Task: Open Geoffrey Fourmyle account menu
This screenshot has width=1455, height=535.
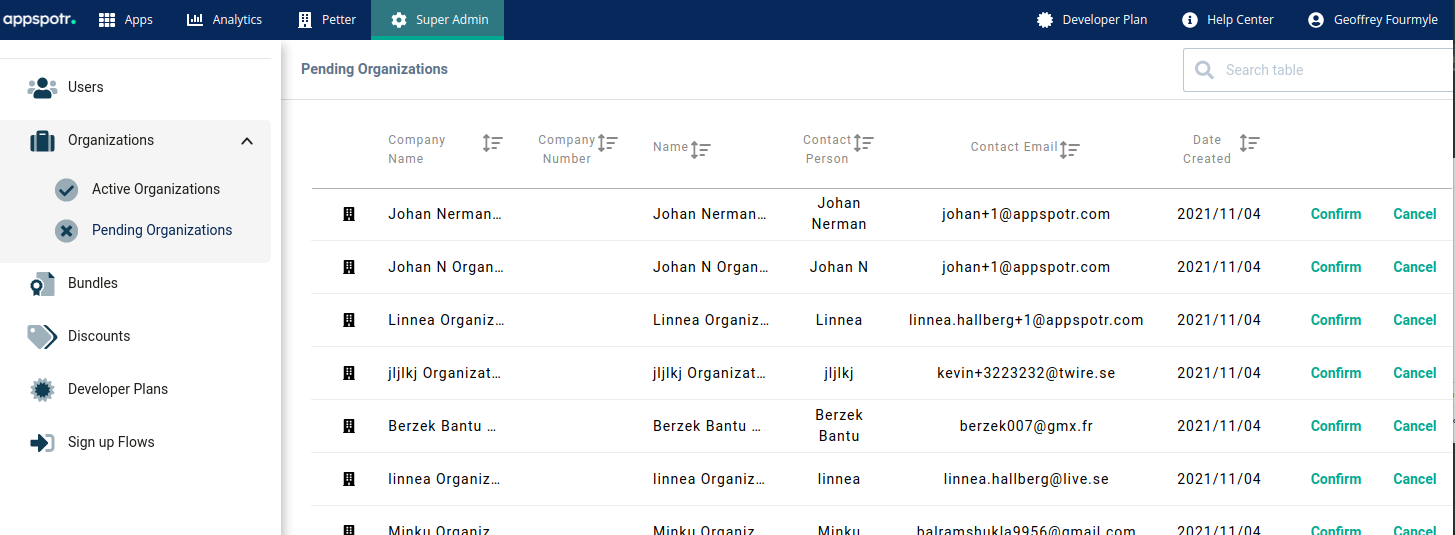Action: click(1373, 20)
